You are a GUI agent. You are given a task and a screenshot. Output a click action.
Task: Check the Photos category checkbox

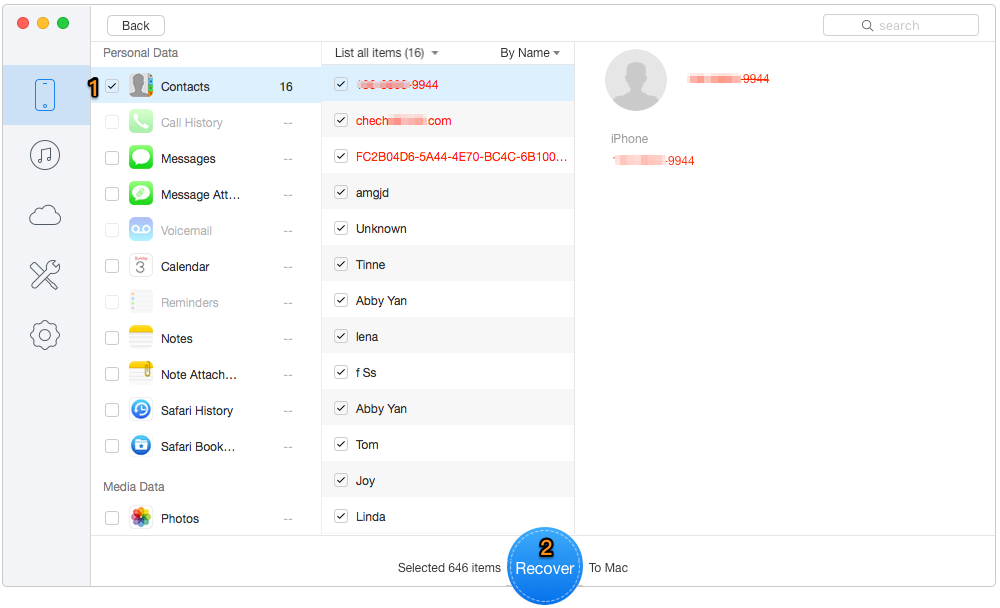point(112,518)
